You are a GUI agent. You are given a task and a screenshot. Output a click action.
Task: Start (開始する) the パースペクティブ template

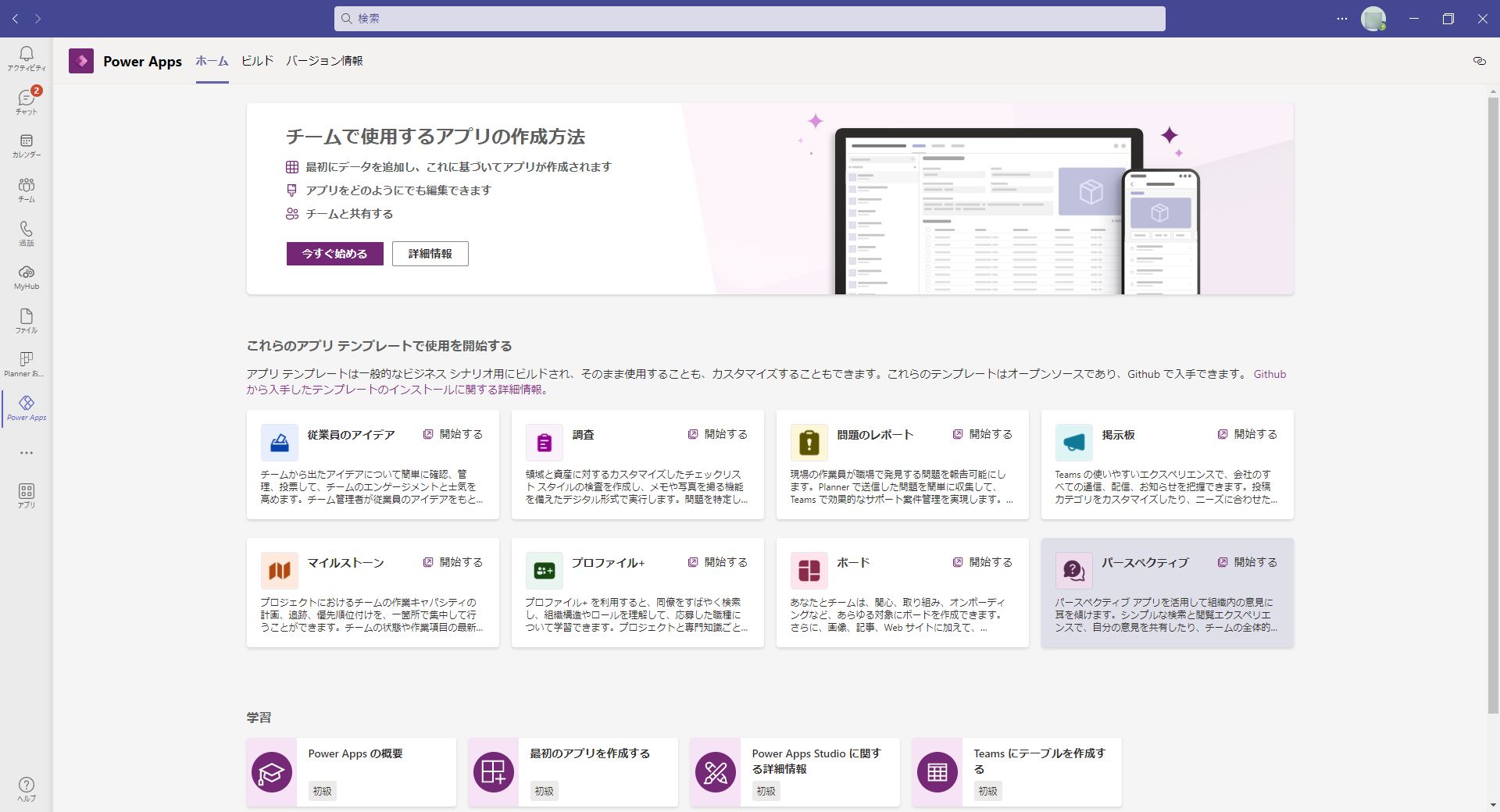(1248, 562)
